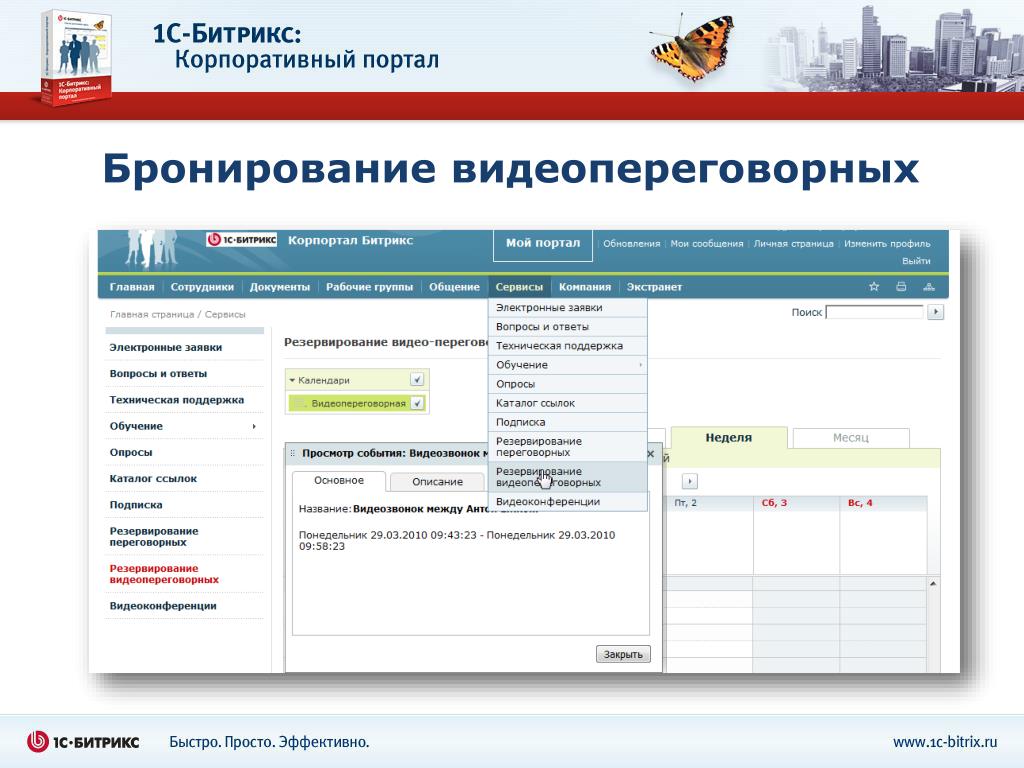The width and height of the screenshot is (1024, 768).
Task: Click the Корпортал Битрикс title
Action: point(351,240)
